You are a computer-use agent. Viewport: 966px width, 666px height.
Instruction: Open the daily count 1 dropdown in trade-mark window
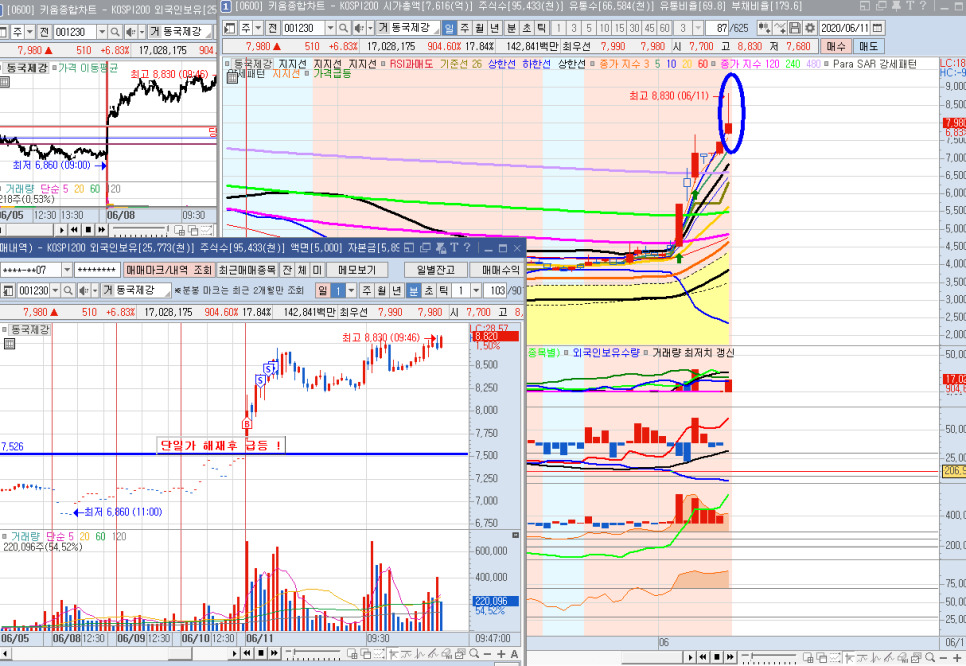352,290
